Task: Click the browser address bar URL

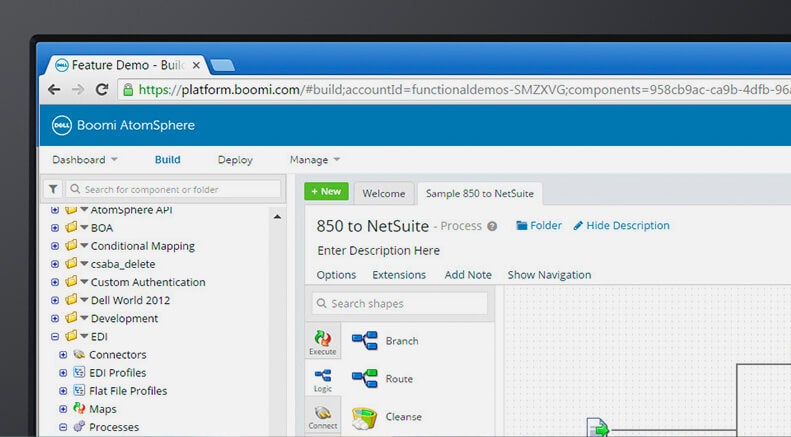Action: (454, 90)
